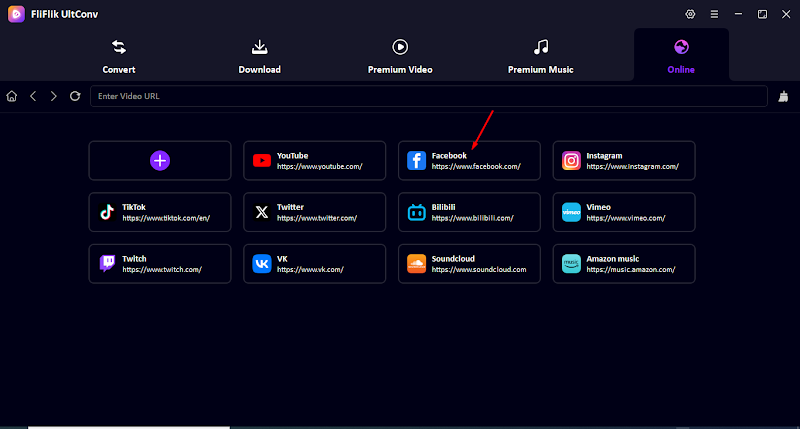Image resolution: width=800 pixels, height=429 pixels.
Task: Click the home icon in browser bar
Action: coord(12,96)
